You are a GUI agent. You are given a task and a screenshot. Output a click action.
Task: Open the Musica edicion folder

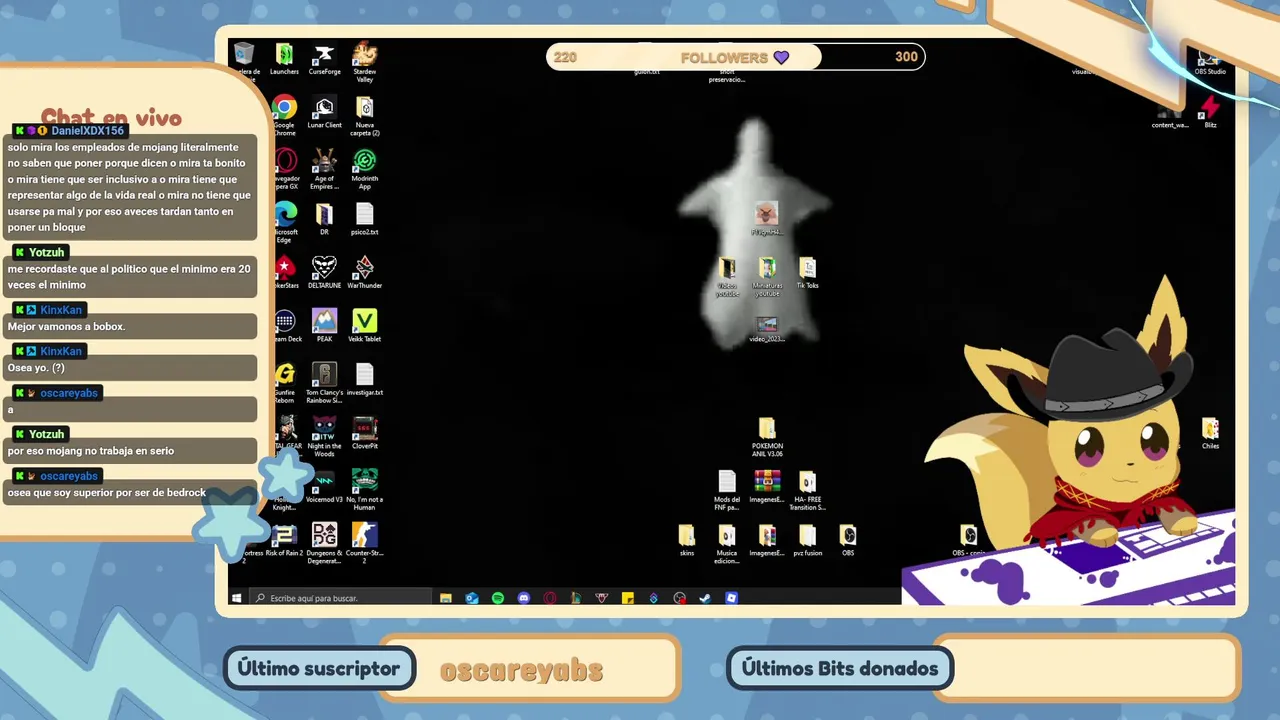point(727,544)
